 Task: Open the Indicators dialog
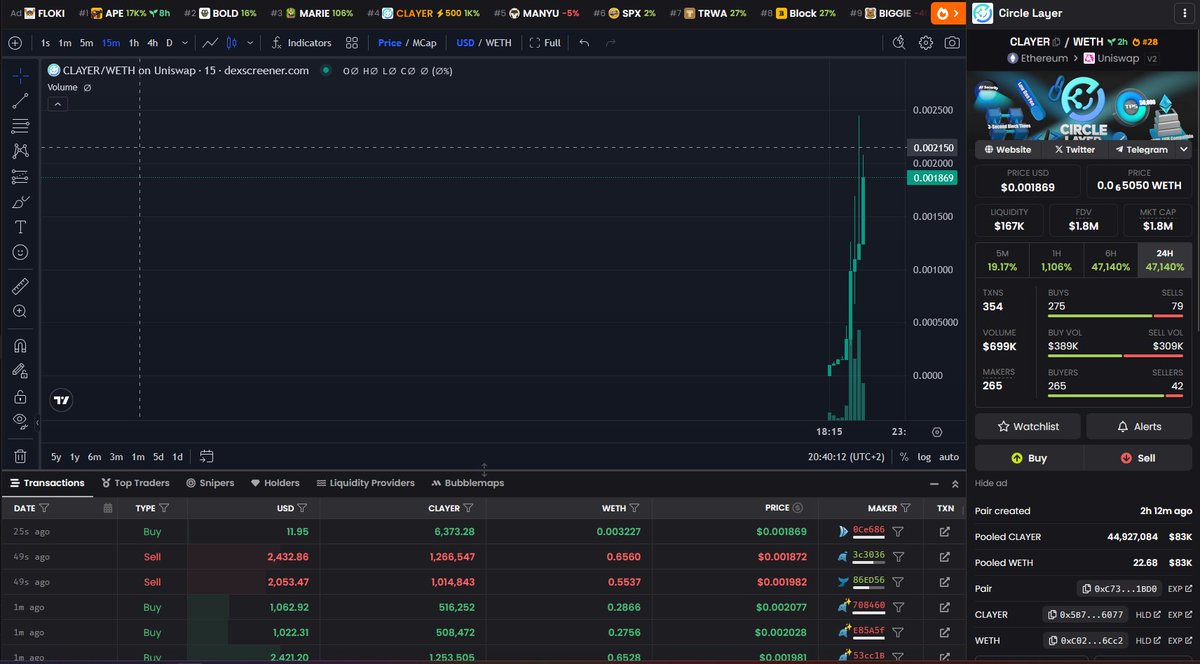pos(300,43)
